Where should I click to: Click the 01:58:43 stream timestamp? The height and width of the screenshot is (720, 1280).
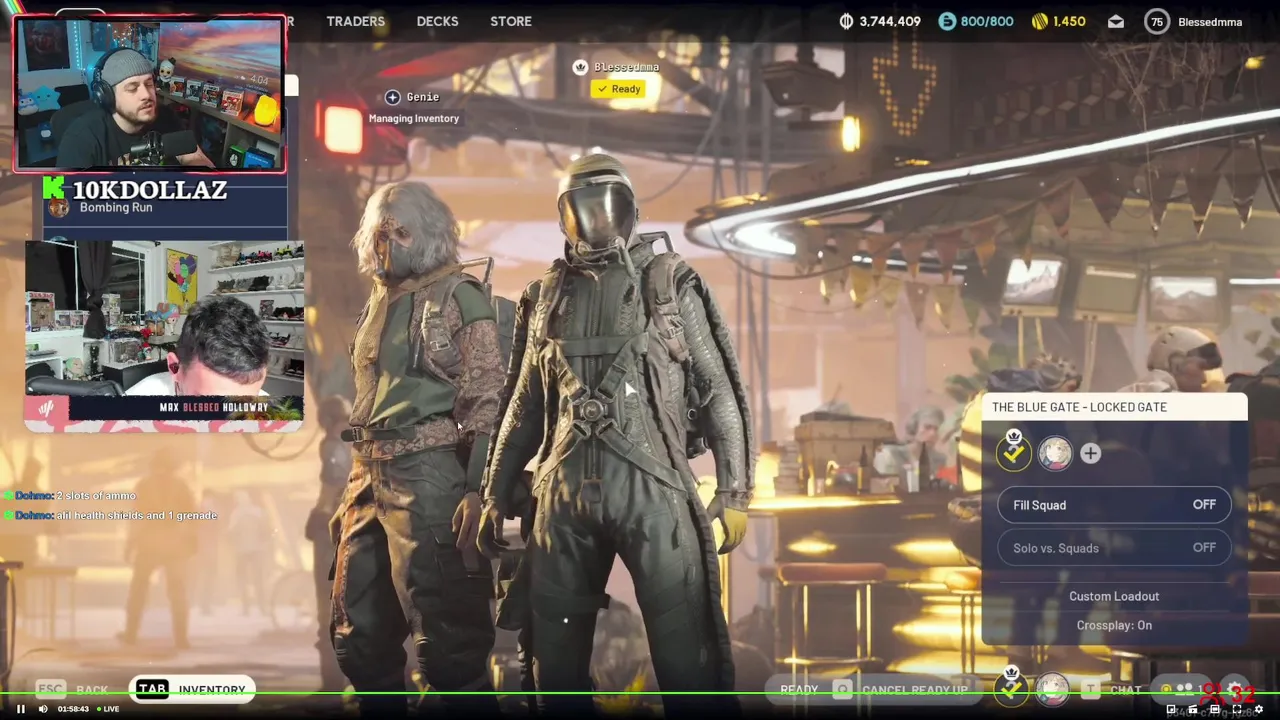pyautogui.click(x=73, y=709)
